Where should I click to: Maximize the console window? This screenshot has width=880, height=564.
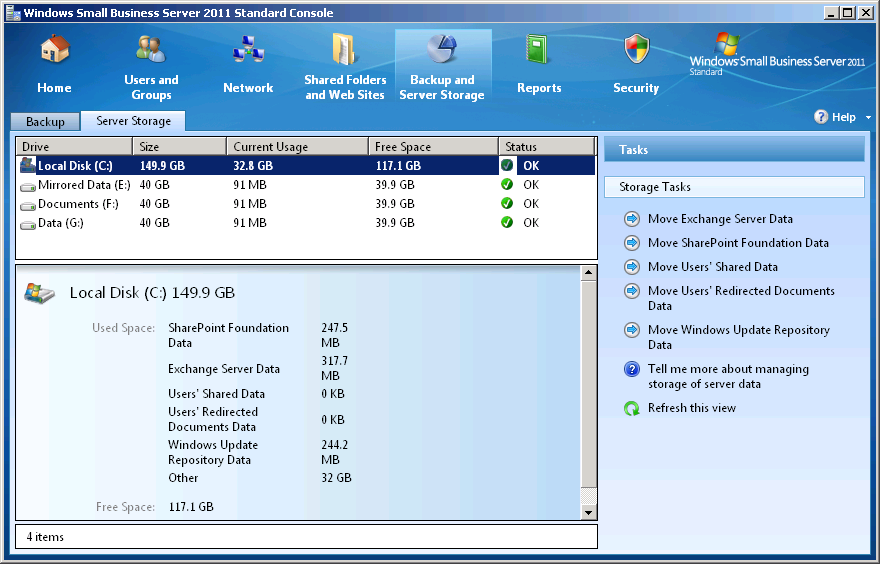click(x=849, y=12)
